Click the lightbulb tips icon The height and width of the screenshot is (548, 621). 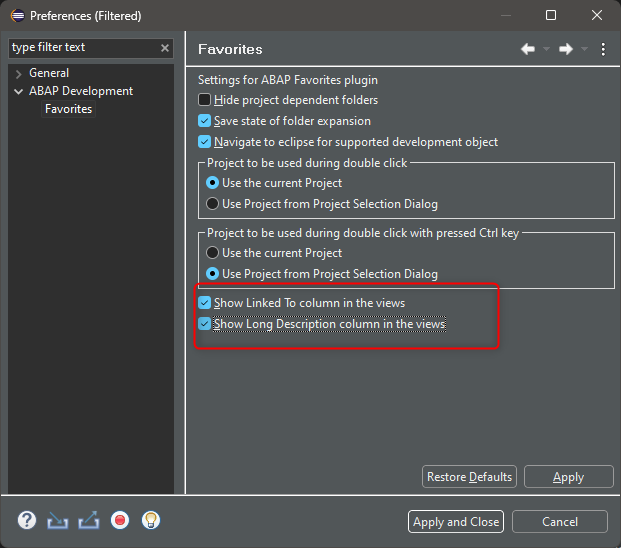150,520
